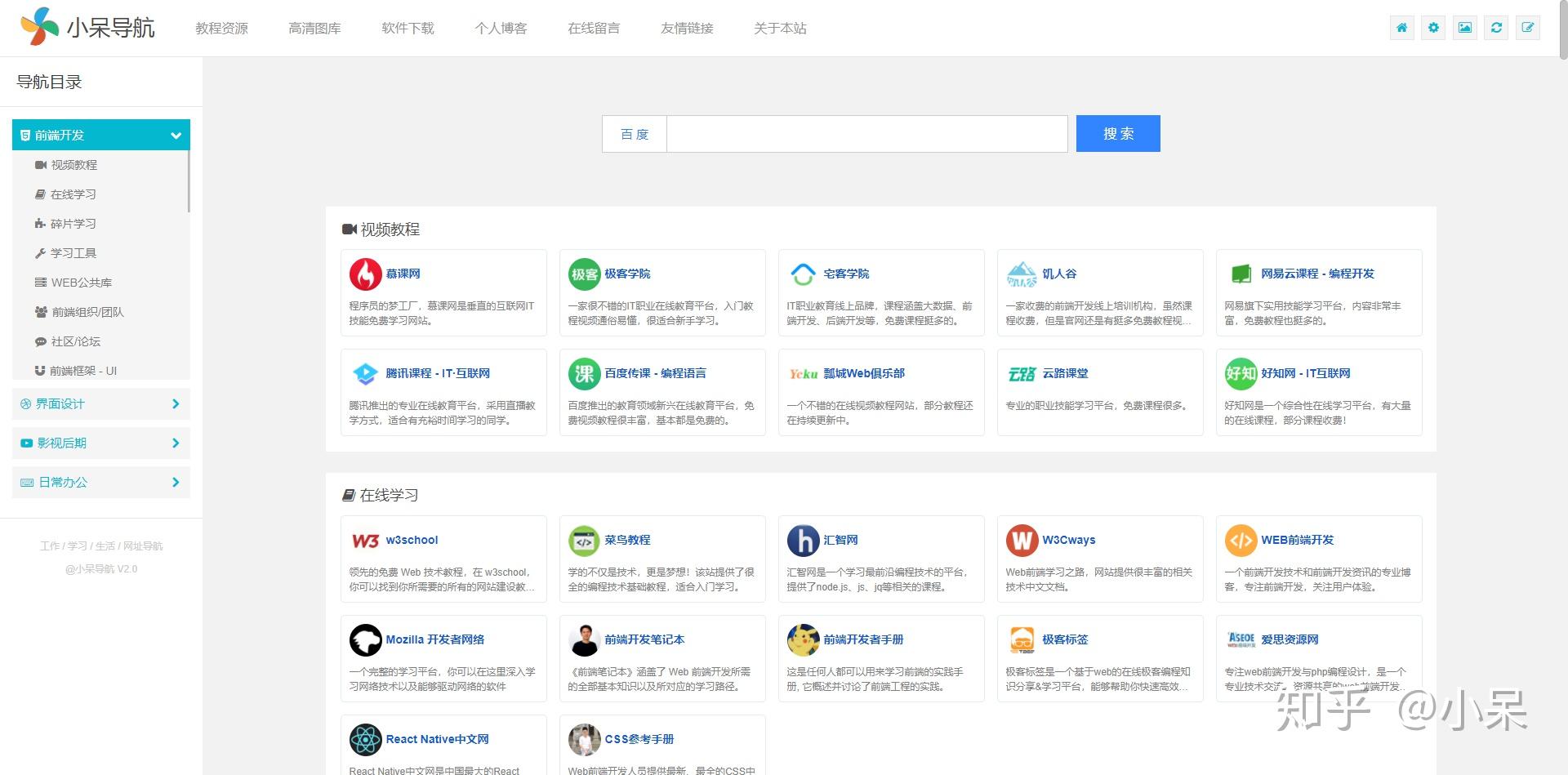The width and height of the screenshot is (1568, 775).
Task: Open 软件下载 in the top menu
Action: [x=408, y=28]
